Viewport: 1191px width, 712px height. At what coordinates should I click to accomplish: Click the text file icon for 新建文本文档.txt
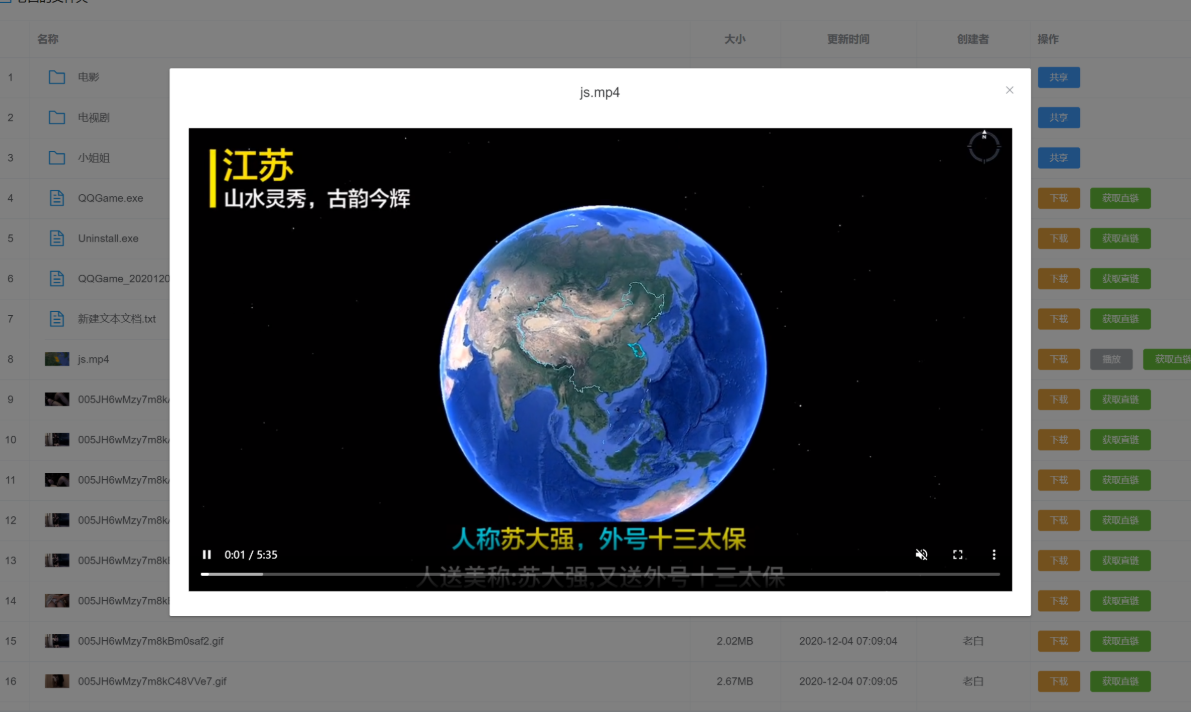pos(57,318)
